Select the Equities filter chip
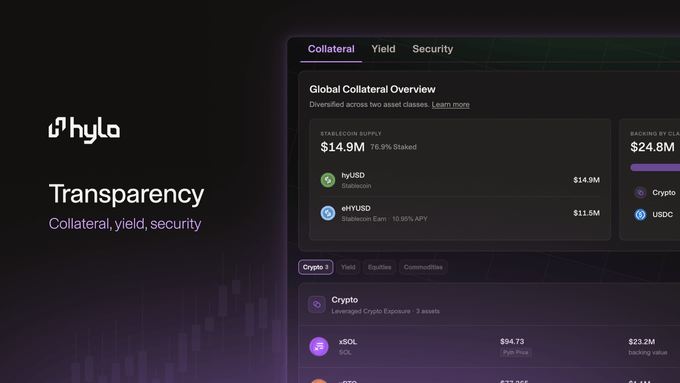680x383 pixels. 379,267
